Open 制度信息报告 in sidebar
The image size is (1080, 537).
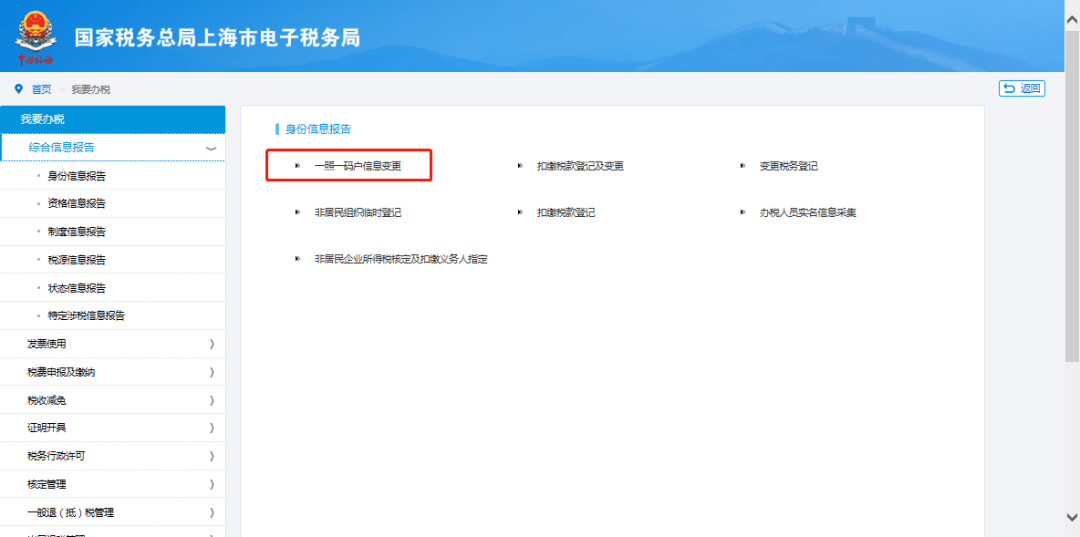pyautogui.click(x=76, y=232)
